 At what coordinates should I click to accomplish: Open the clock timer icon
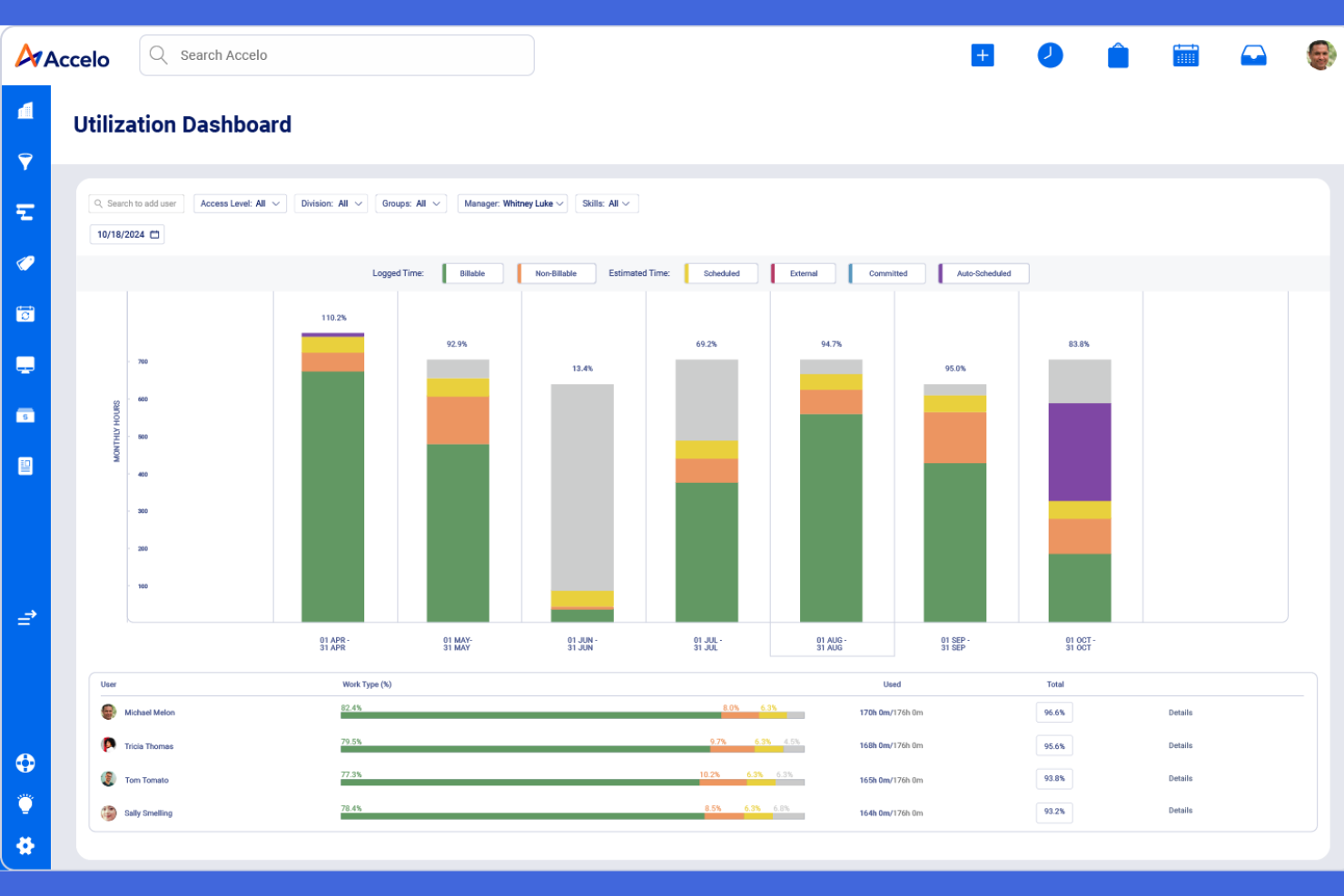[1050, 55]
